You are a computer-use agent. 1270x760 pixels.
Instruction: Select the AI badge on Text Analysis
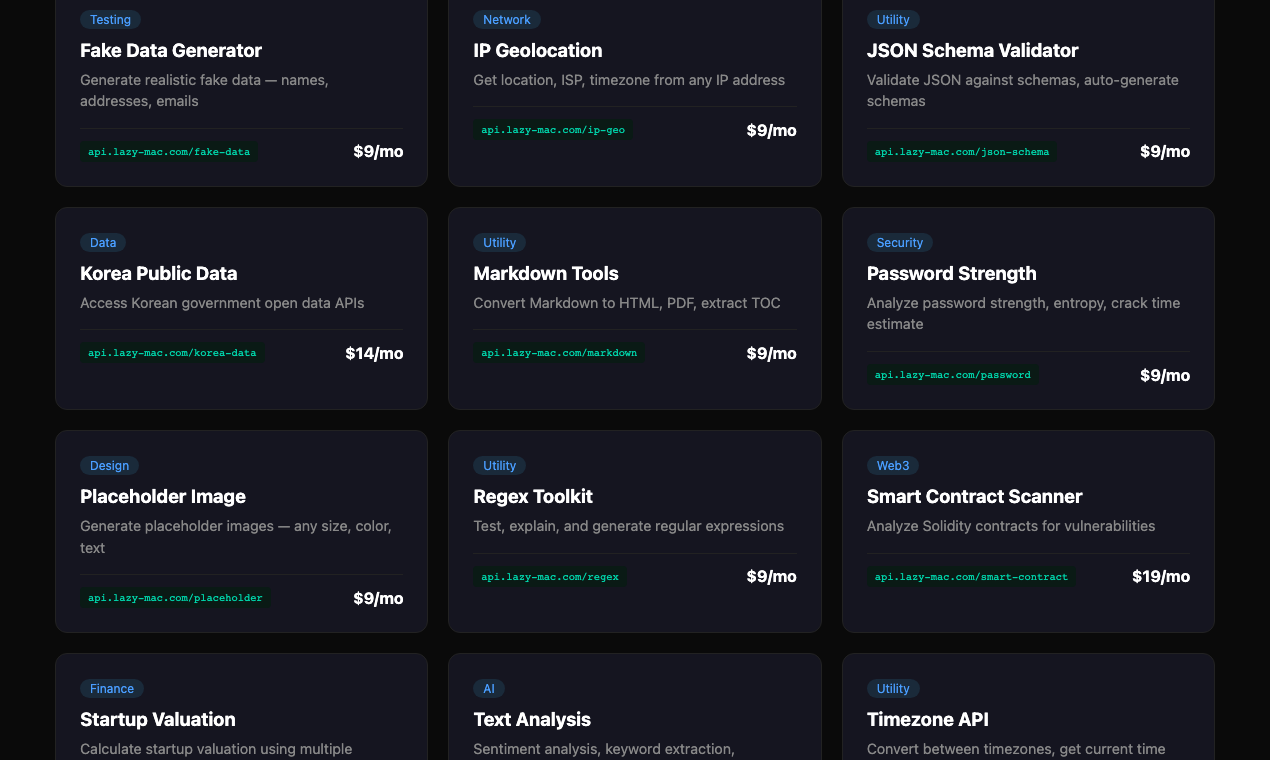pos(489,688)
